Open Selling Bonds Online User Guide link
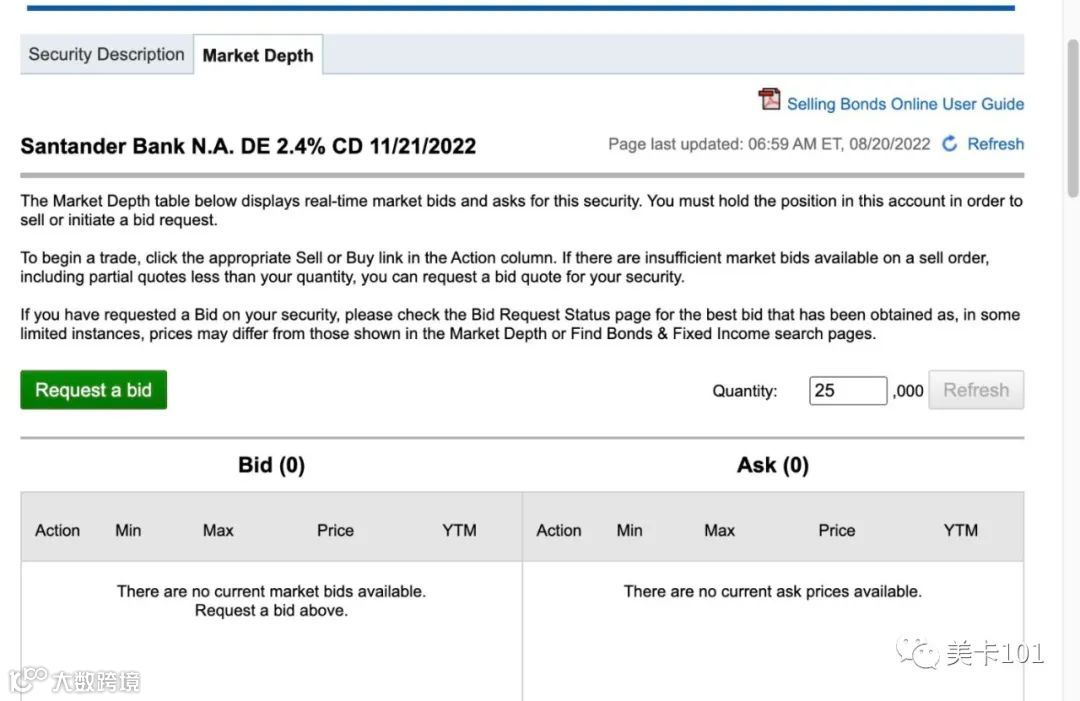The image size is (1080, 701). tap(905, 104)
